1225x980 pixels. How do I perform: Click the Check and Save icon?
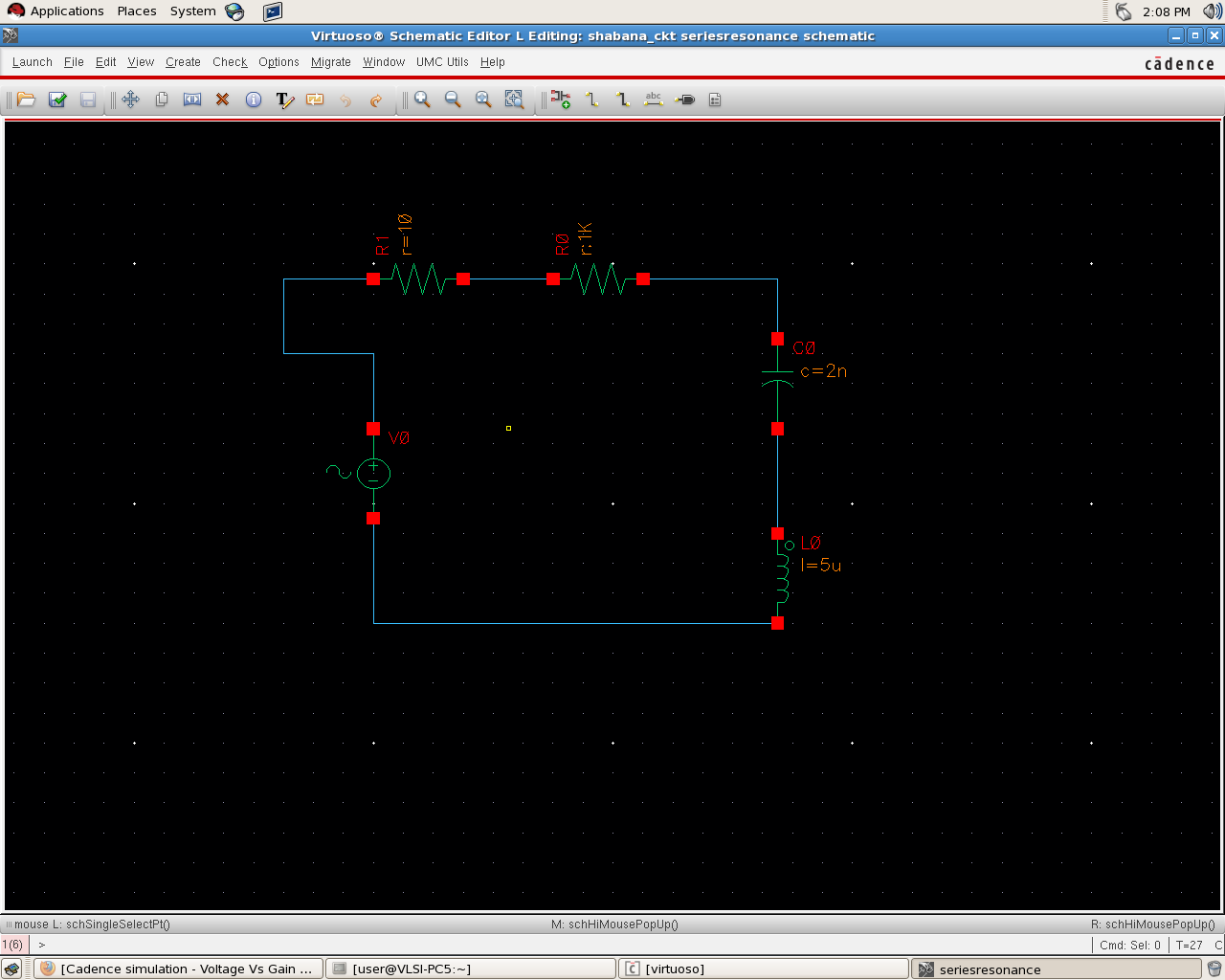point(57,100)
